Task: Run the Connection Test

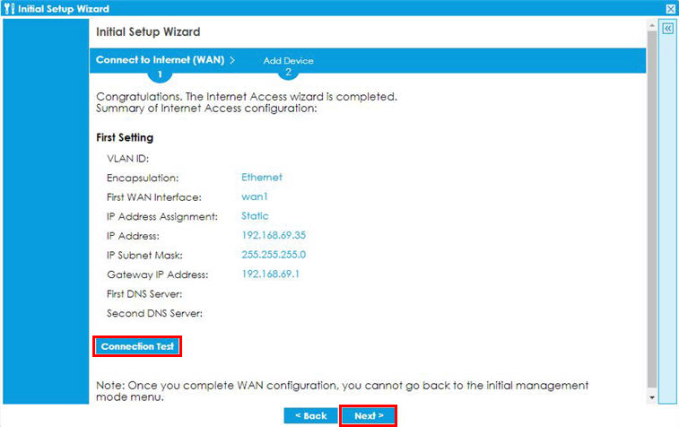Action: coord(138,347)
